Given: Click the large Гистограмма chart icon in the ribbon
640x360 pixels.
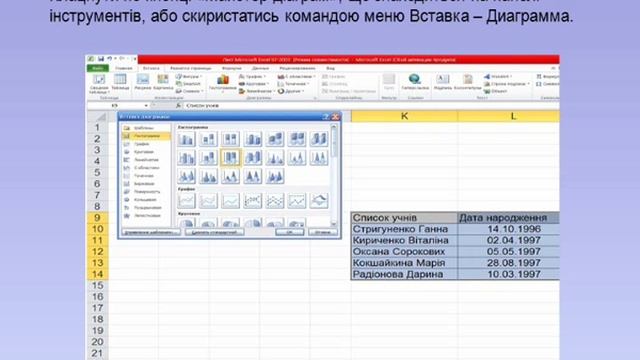Looking at the screenshot, I should point(223,82).
